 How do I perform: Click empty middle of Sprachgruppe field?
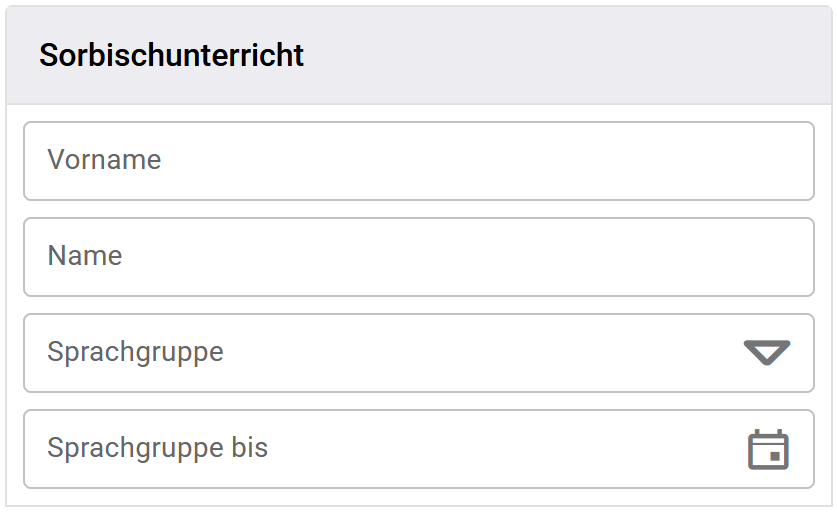[480, 353]
